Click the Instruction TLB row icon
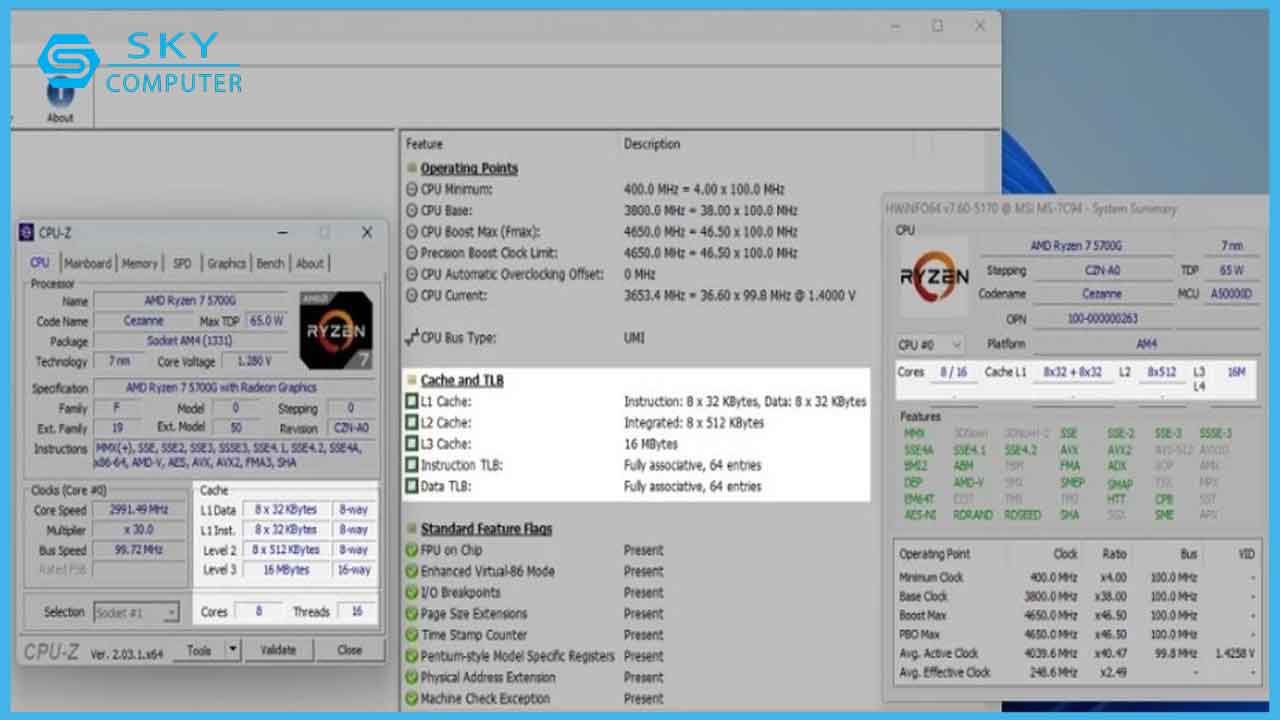 (x=412, y=465)
